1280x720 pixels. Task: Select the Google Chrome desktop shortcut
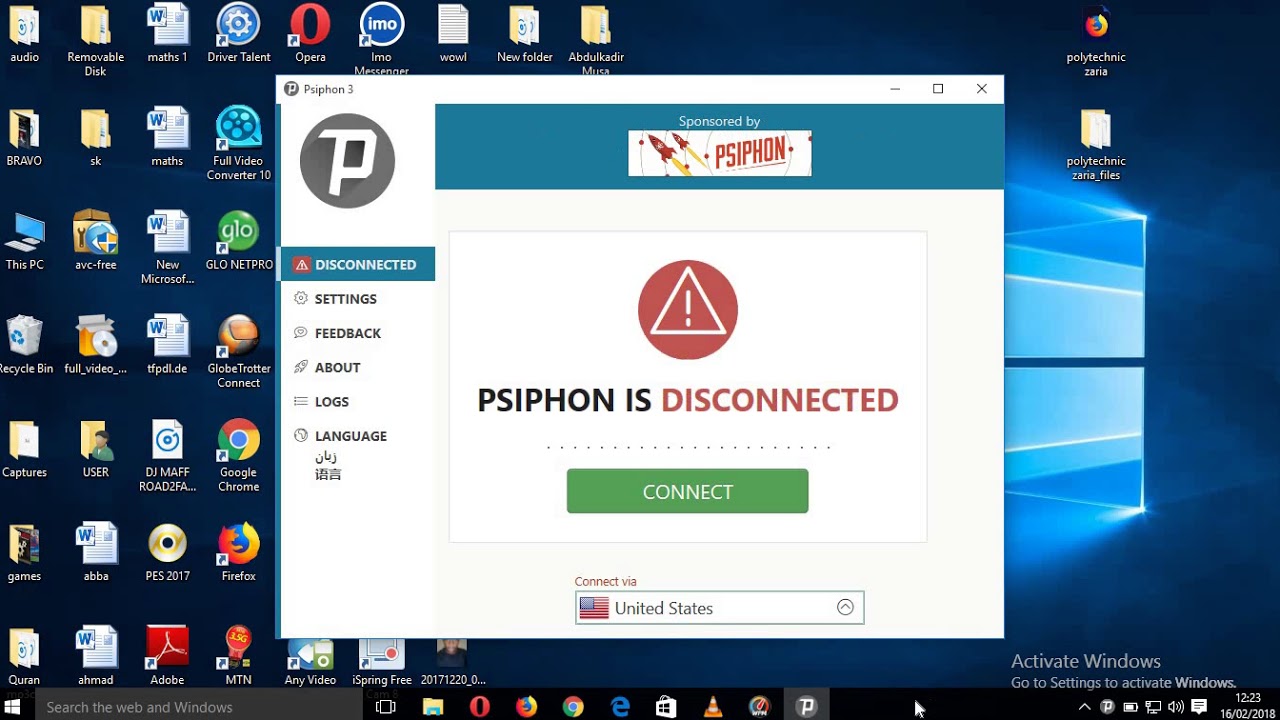(239, 456)
